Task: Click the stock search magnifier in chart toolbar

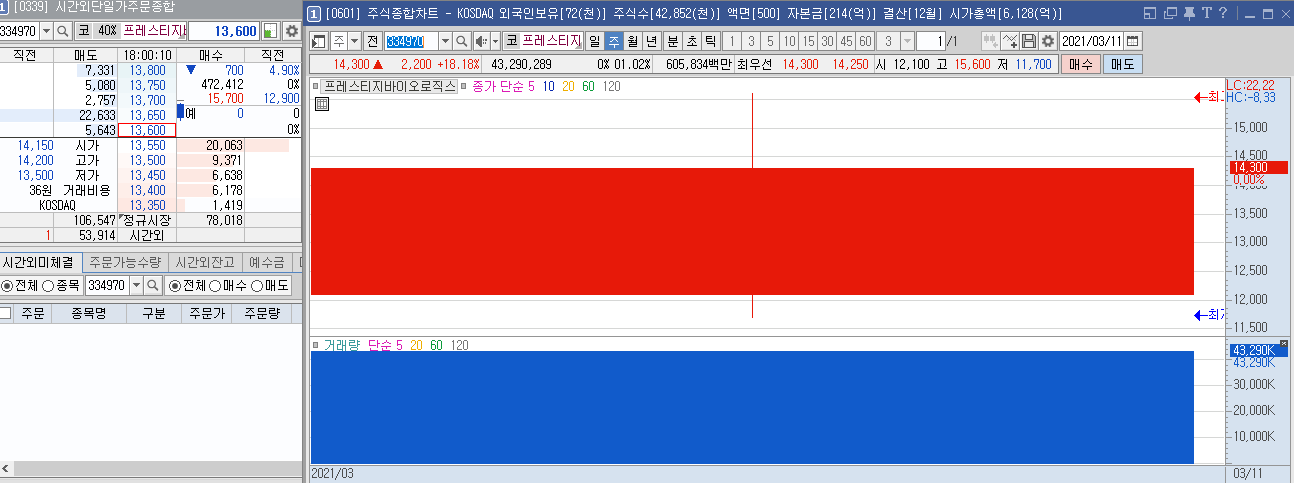Action: (461, 41)
